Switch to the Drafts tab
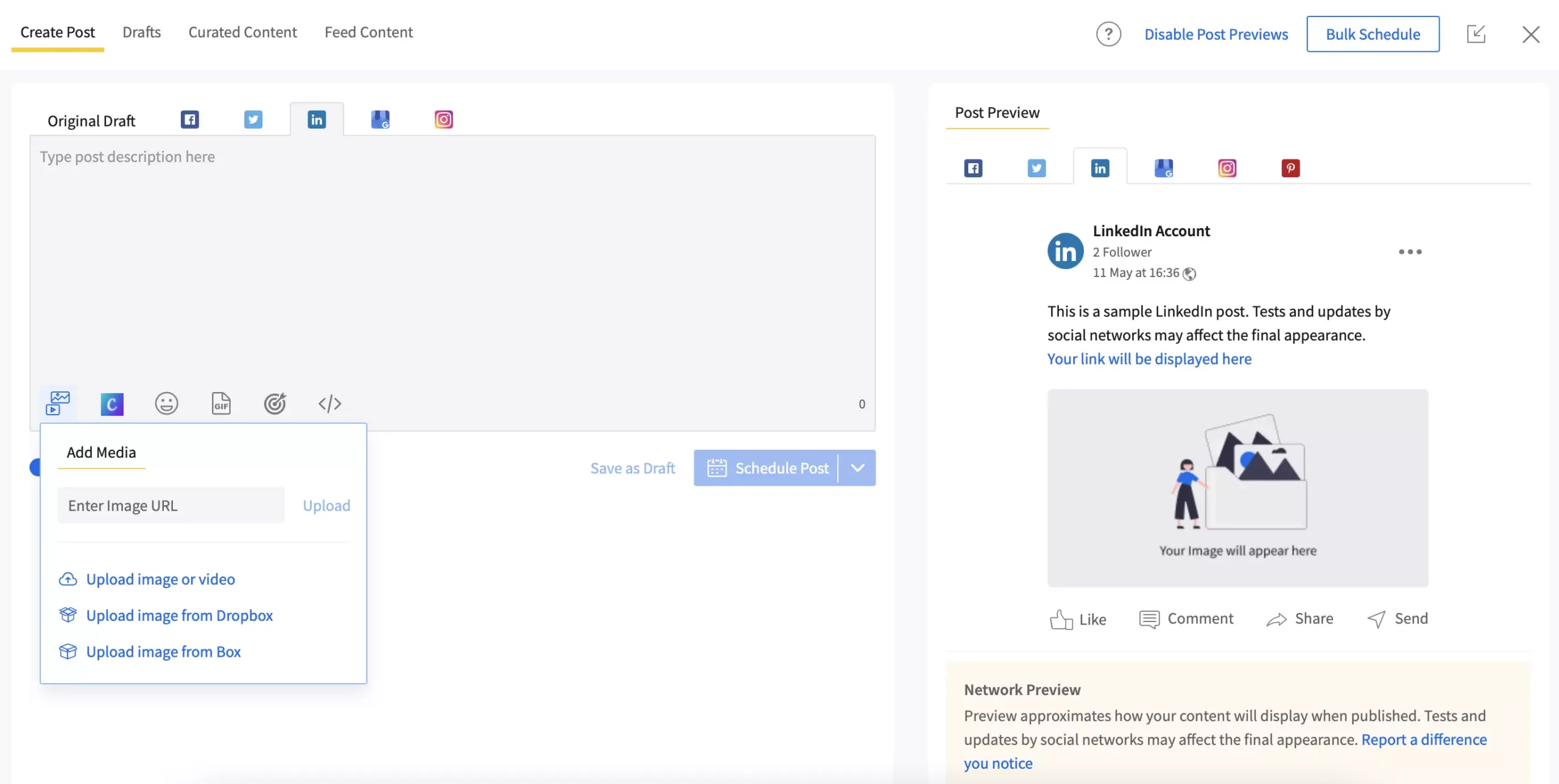The image size is (1559, 784). tap(141, 32)
